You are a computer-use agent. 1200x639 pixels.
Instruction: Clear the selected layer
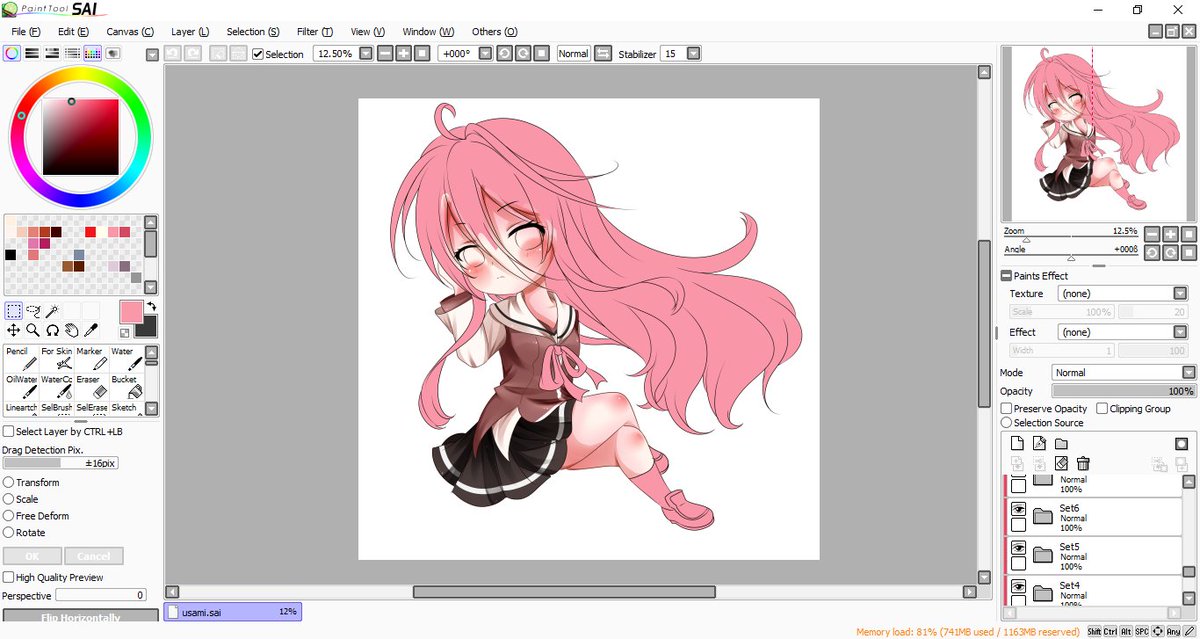pyautogui.click(x=1061, y=463)
